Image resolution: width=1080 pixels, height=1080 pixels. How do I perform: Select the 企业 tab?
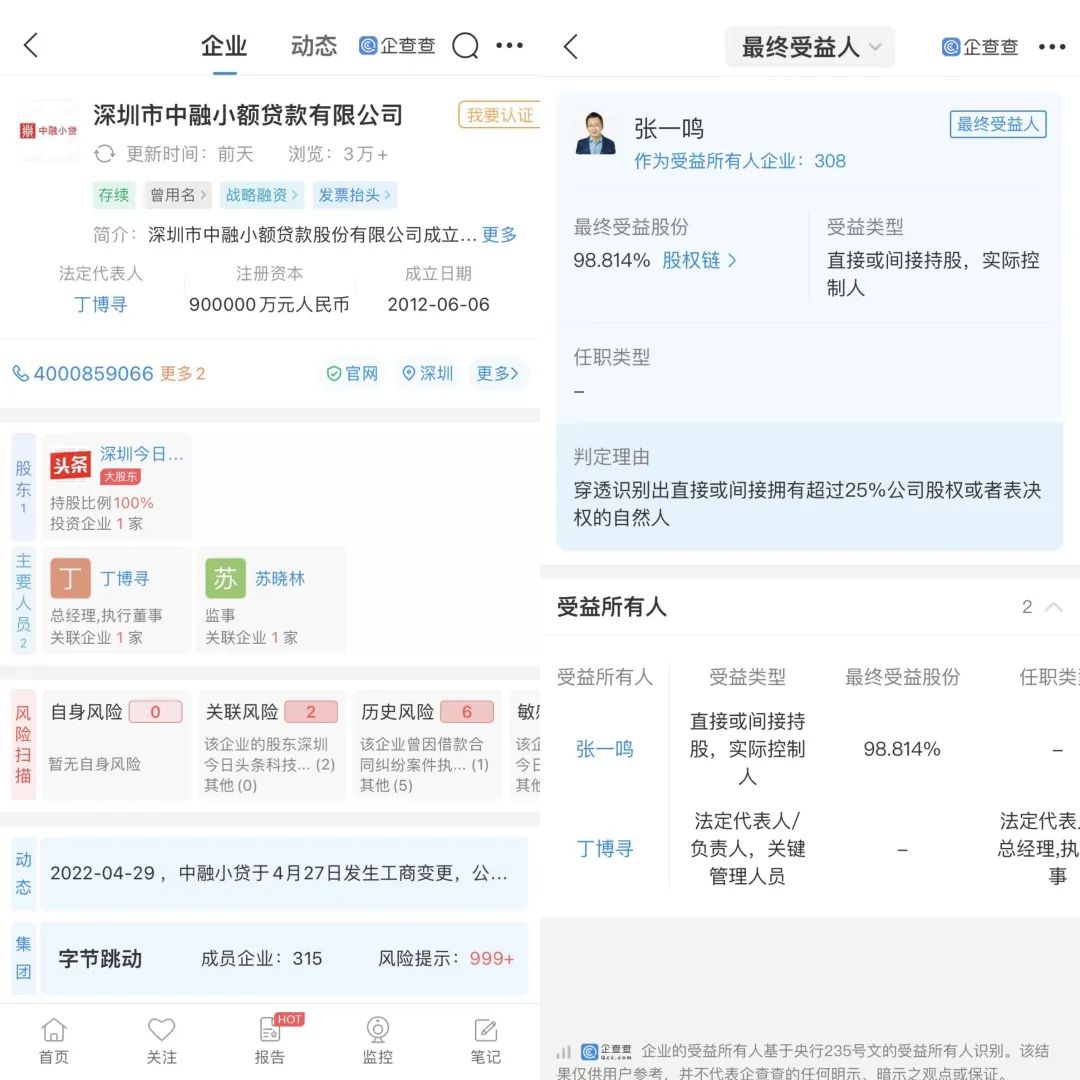coord(224,46)
